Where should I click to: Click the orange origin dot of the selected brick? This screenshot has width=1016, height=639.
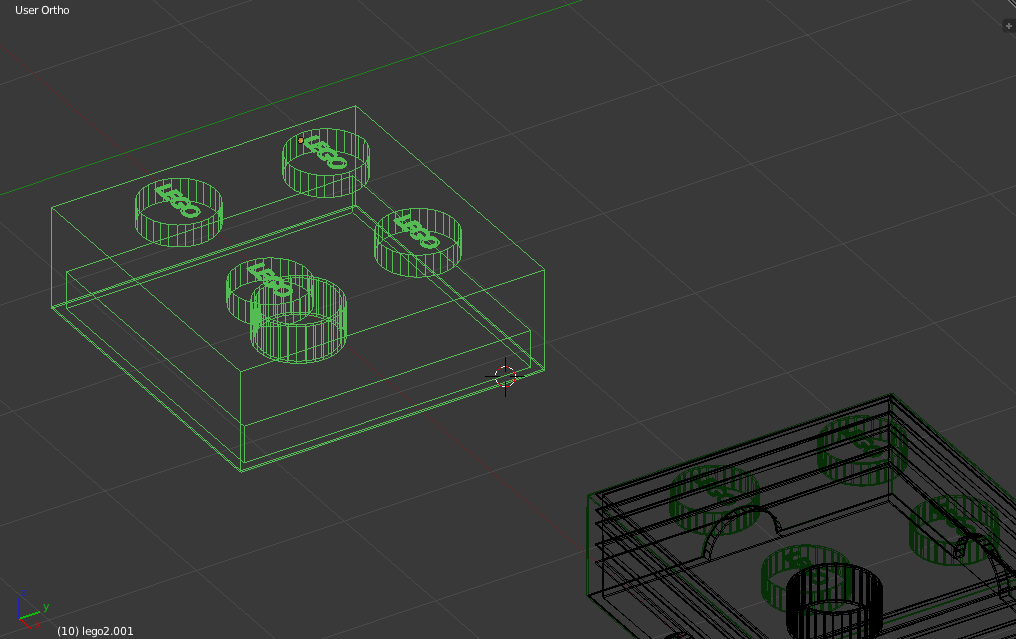tap(301, 140)
